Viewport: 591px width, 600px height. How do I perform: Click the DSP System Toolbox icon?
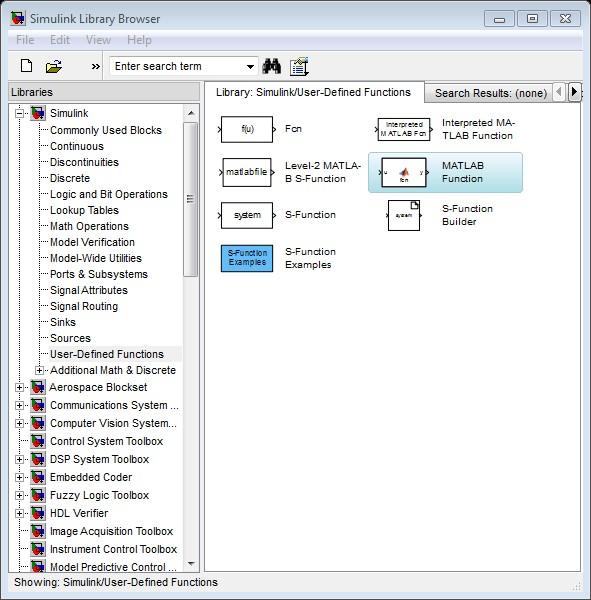[38, 459]
